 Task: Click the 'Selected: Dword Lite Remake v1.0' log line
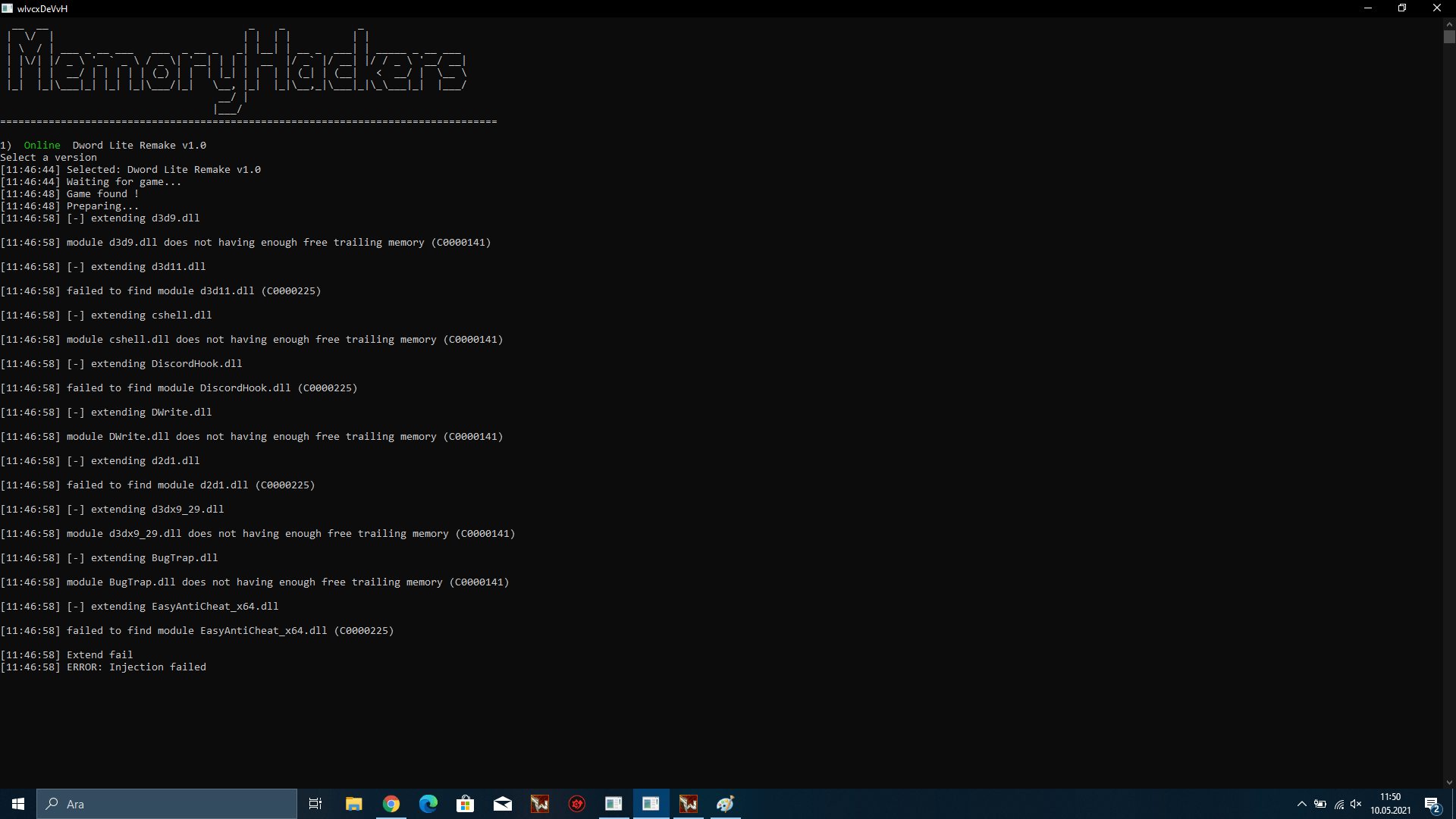click(x=130, y=169)
